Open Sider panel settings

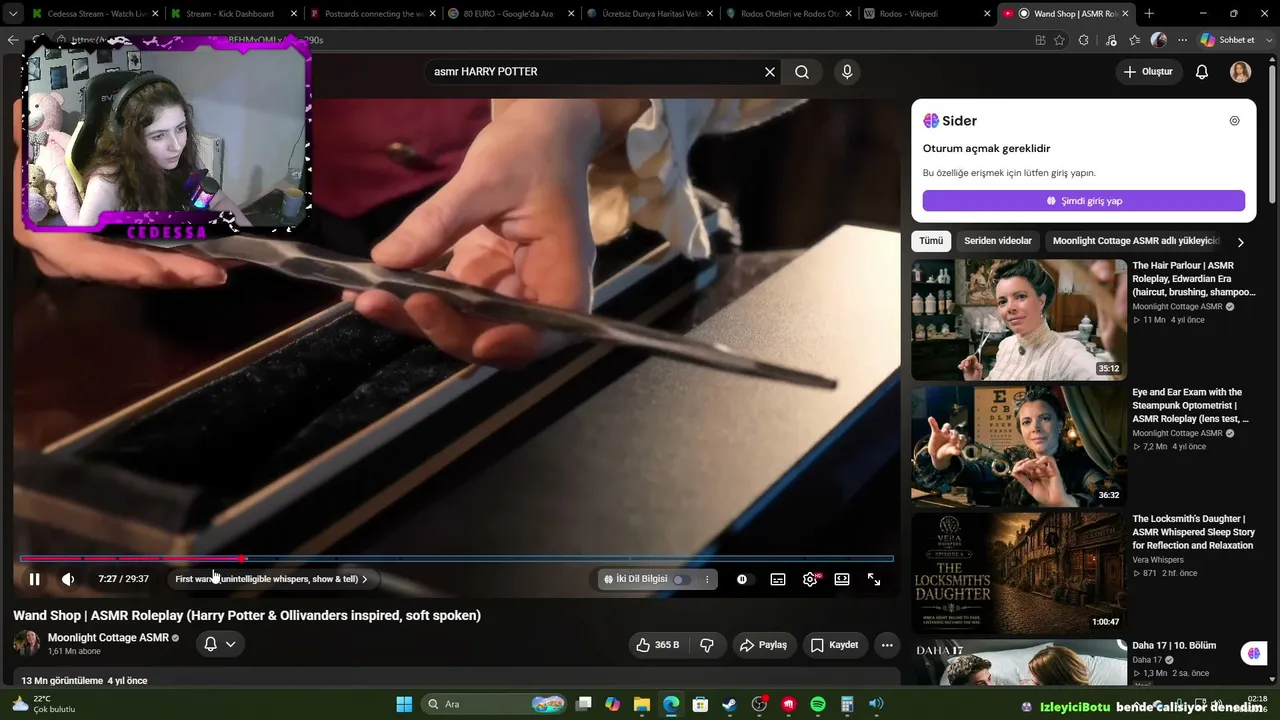tap(1234, 121)
